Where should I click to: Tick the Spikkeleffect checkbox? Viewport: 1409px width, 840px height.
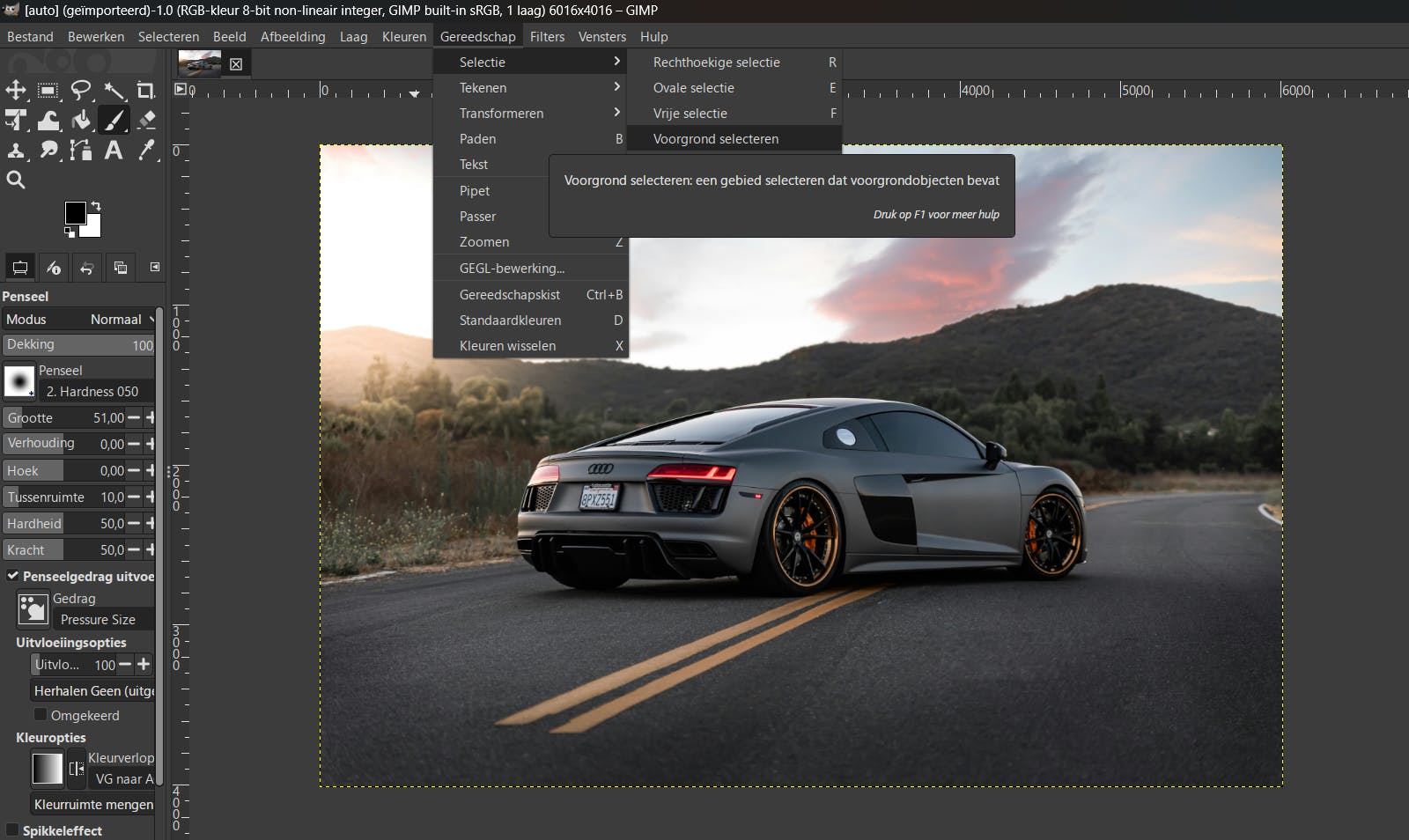[x=12, y=830]
